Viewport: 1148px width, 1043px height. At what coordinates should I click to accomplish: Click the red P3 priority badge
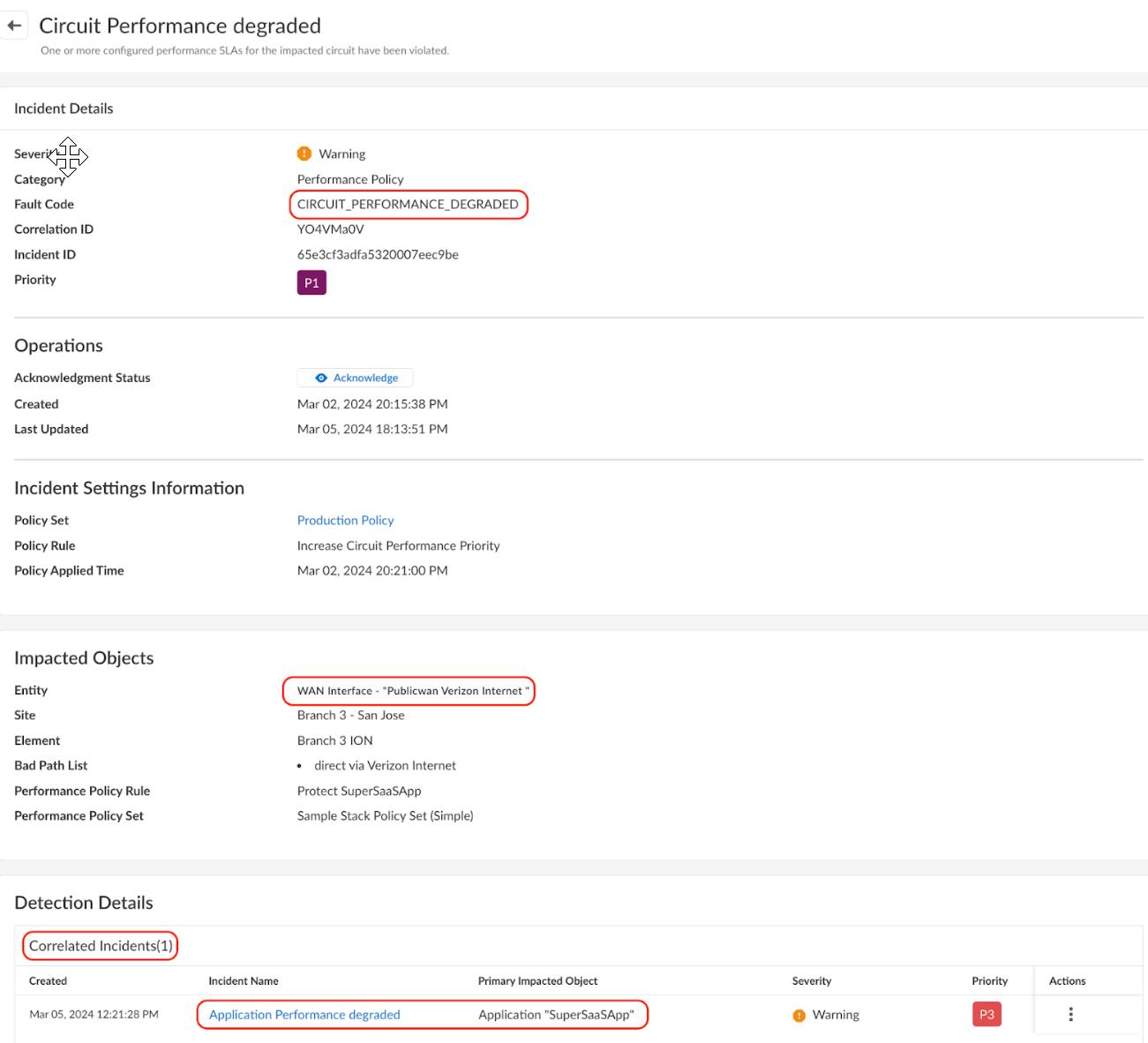pos(987,1015)
